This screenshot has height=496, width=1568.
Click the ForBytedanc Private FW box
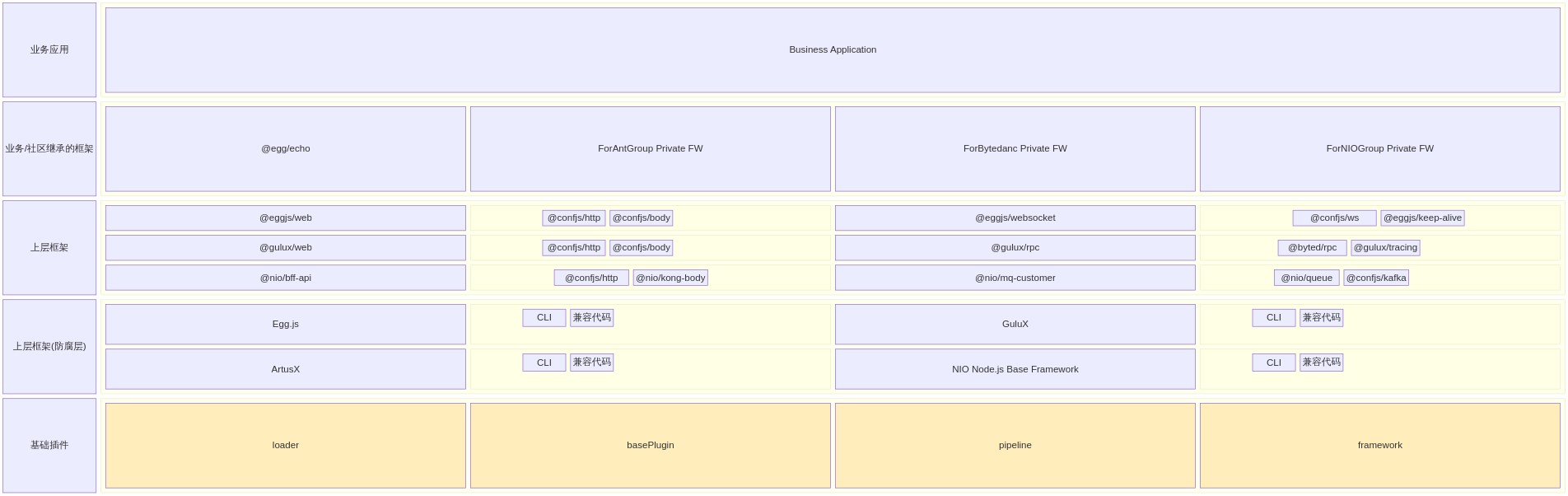point(1015,149)
